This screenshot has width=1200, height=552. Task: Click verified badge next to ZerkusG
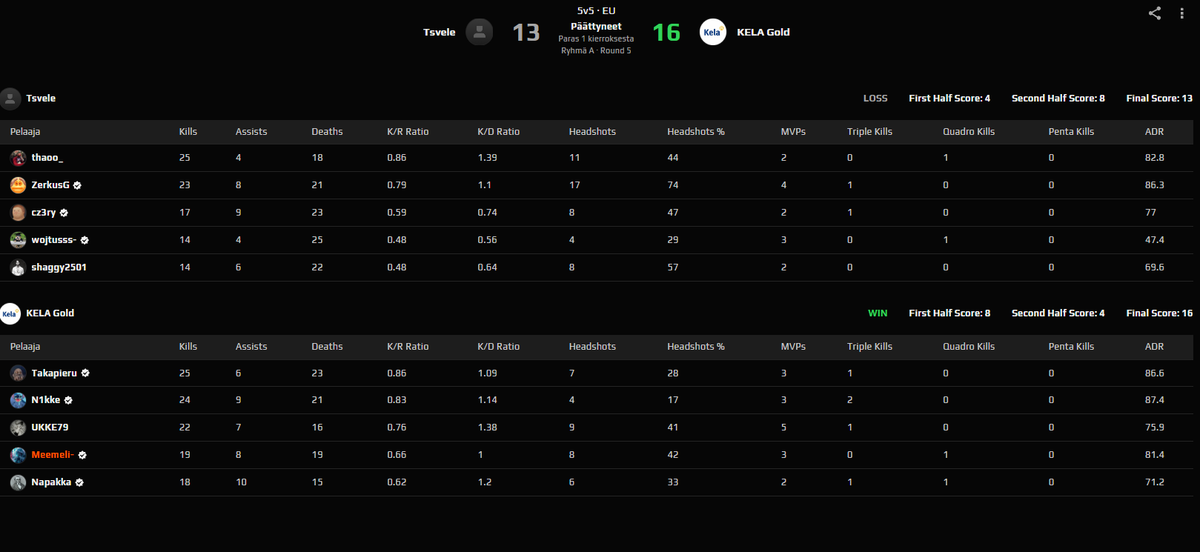coord(77,185)
